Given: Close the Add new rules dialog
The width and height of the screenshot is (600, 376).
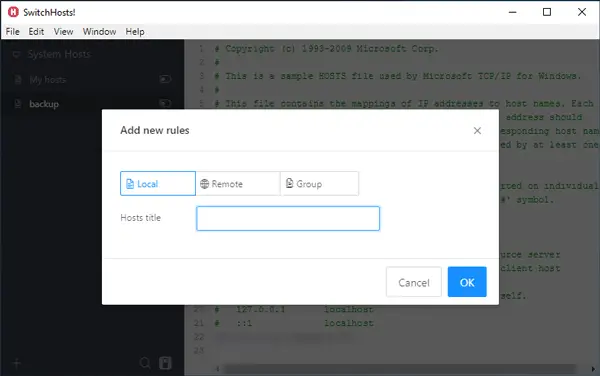Looking at the screenshot, I should pos(477,131).
